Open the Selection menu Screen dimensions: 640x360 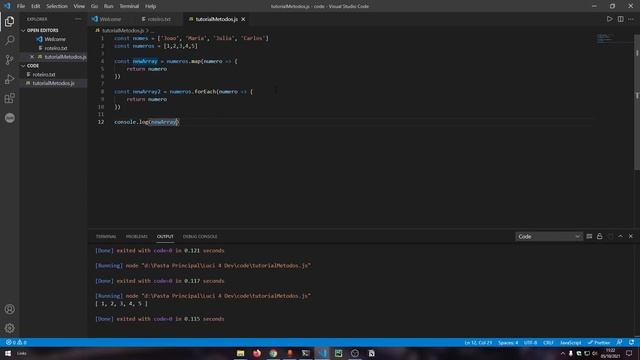point(57,6)
